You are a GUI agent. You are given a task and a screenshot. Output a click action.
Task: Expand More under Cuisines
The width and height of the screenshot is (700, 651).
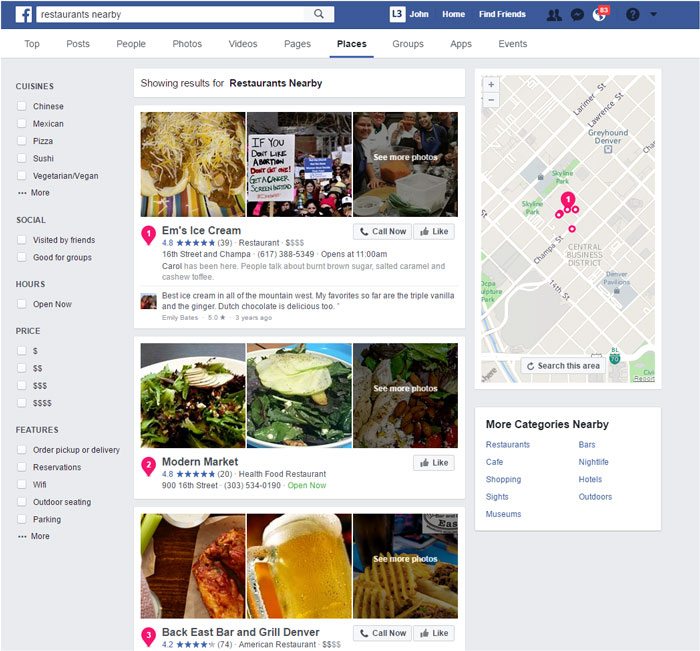pyautogui.click(x=34, y=193)
